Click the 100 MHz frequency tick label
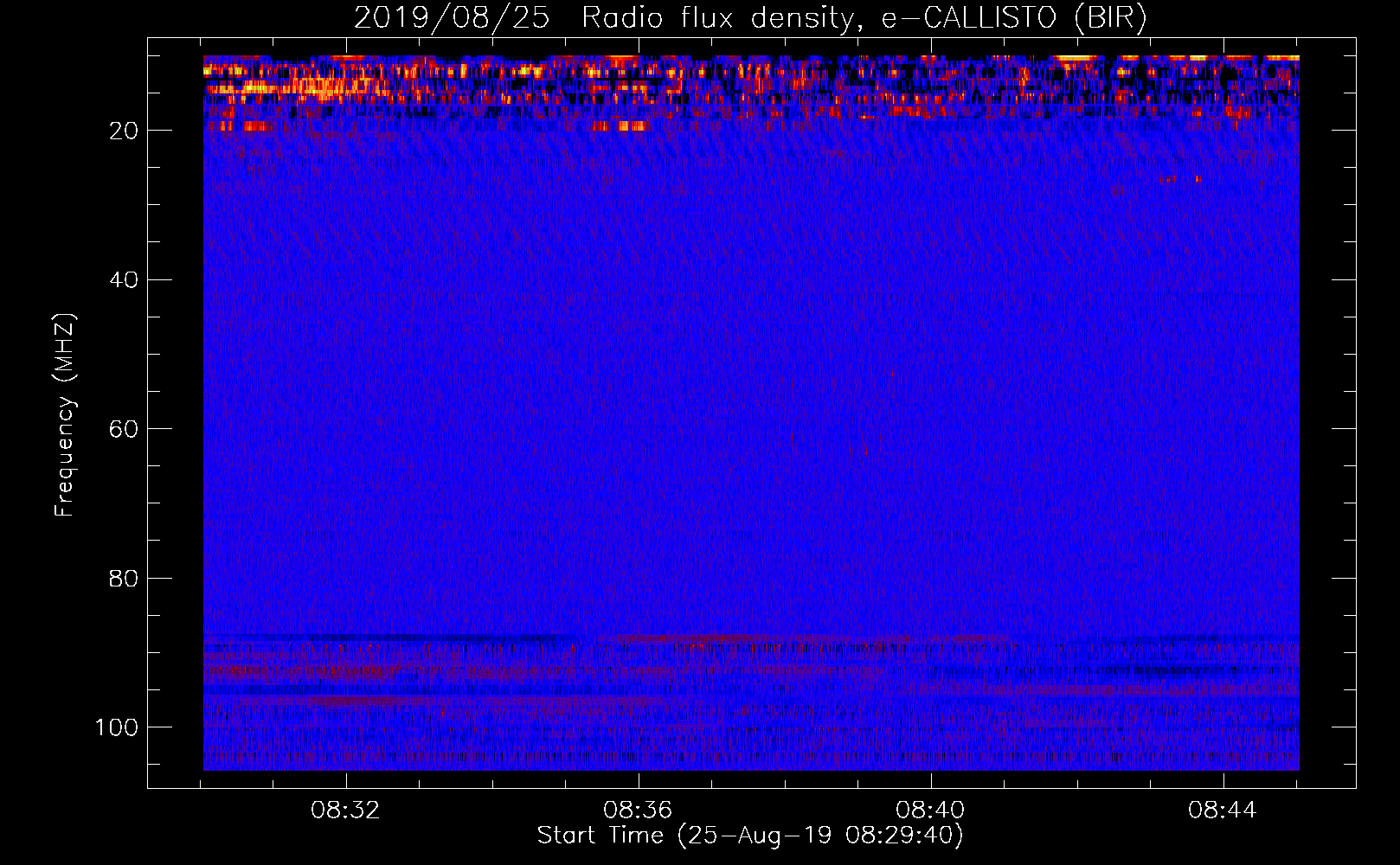The width and height of the screenshot is (1400, 865). [x=117, y=727]
